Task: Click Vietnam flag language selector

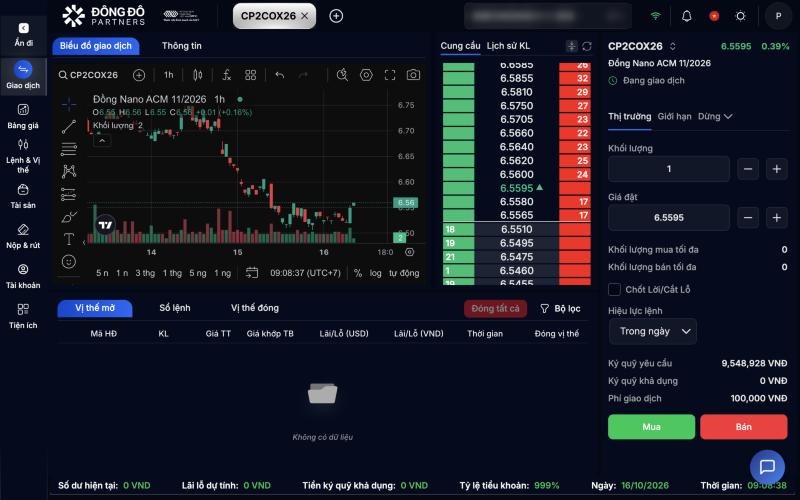Action: (714, 16)
